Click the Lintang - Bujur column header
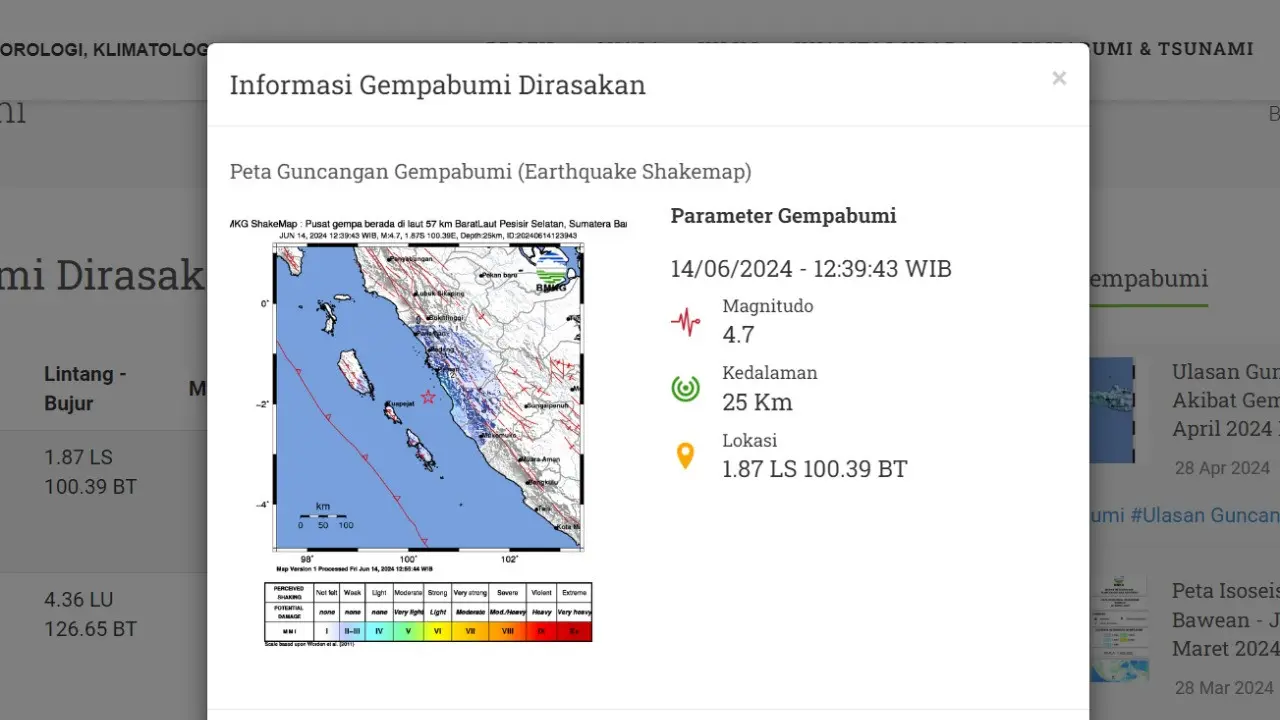The image size is (1280, 720). point(85,389)
